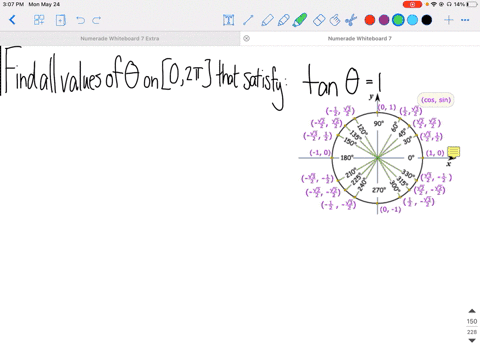Open the yellow sticky note on unit circle
This screenshot has width=480, height=360.
(453, 152)
